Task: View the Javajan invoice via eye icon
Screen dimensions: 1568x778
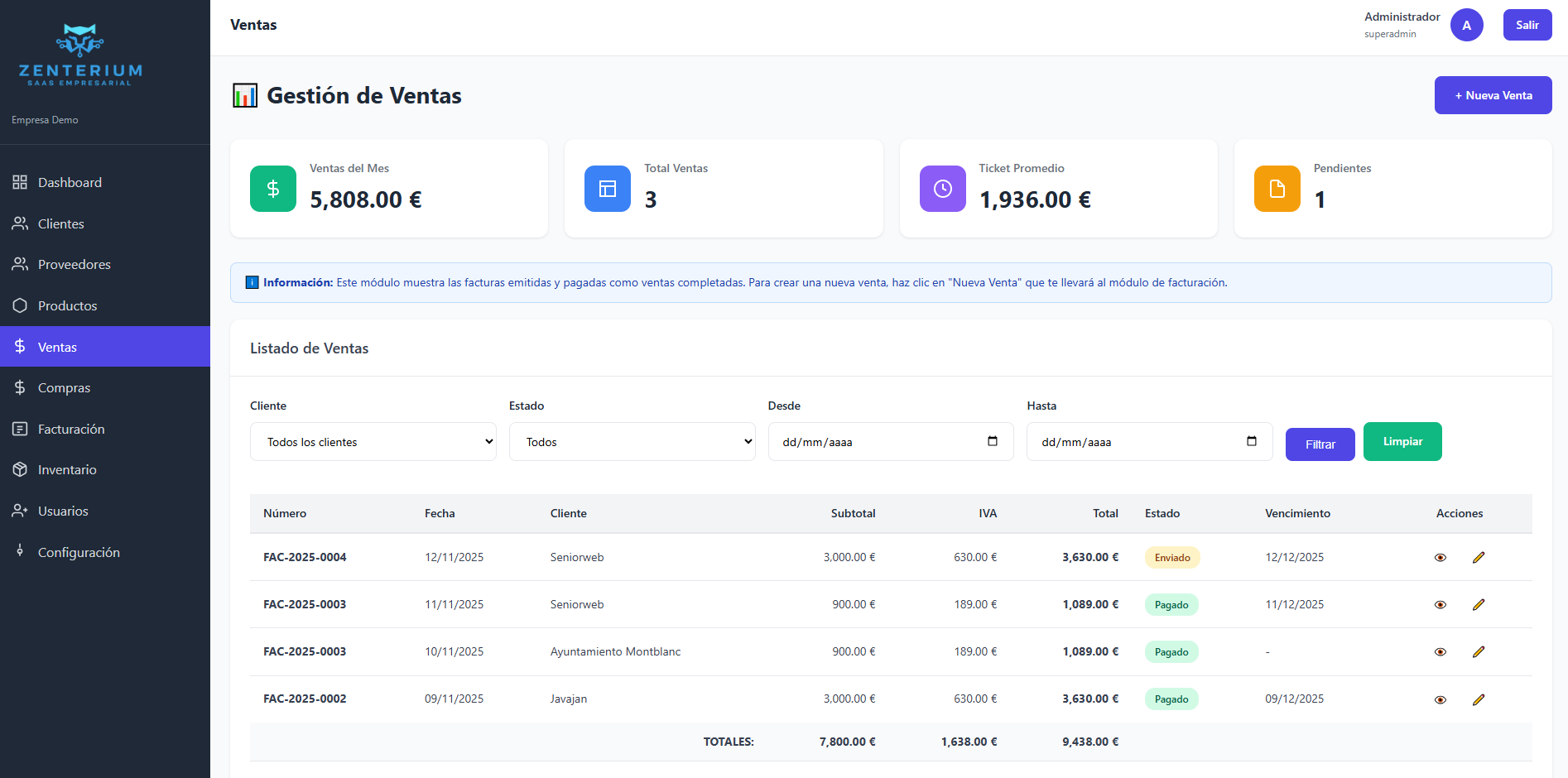Action: tap(1440, 699)
